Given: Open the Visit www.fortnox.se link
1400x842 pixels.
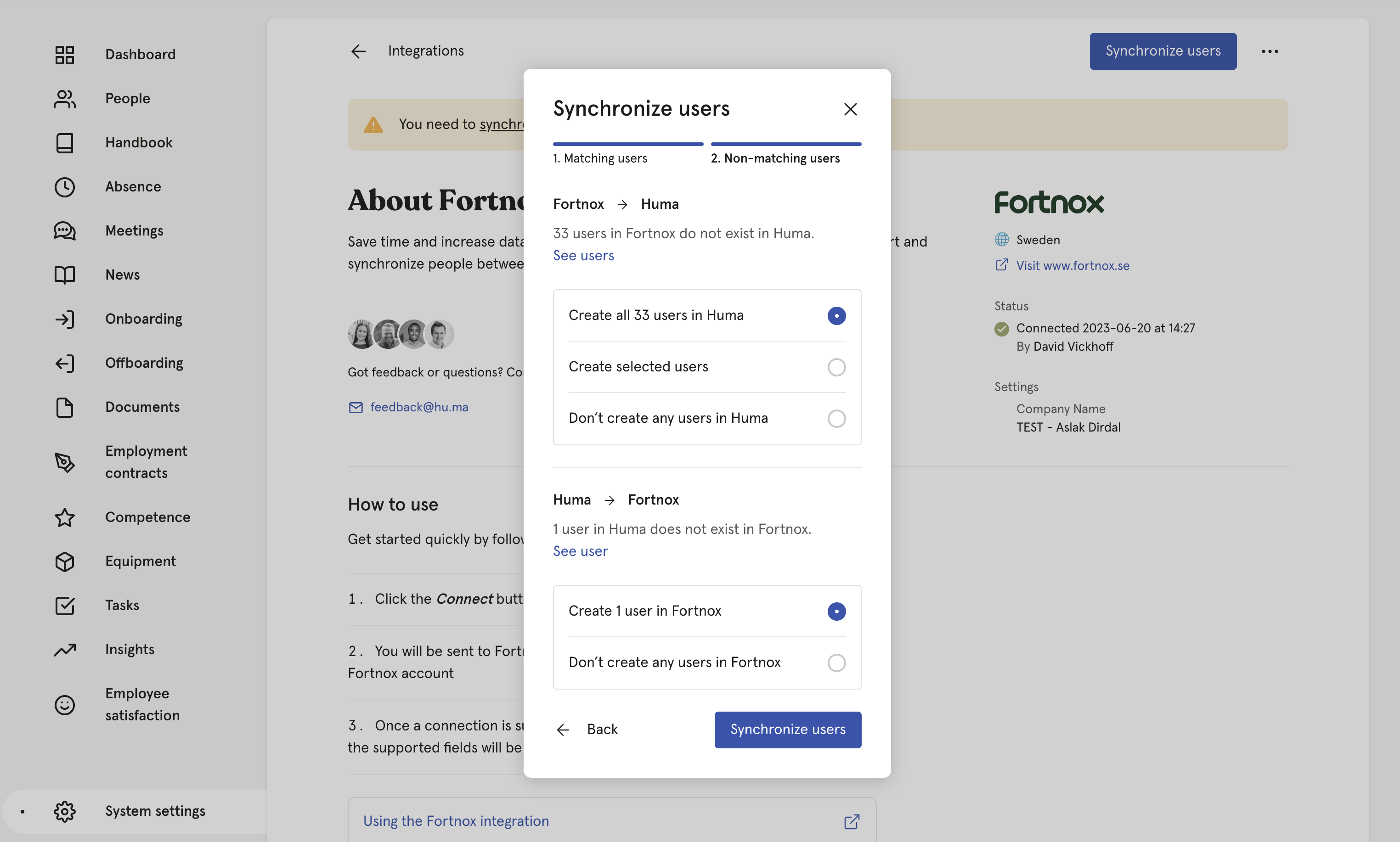Looking at the screenshot, I should (x=1073, y=265).
